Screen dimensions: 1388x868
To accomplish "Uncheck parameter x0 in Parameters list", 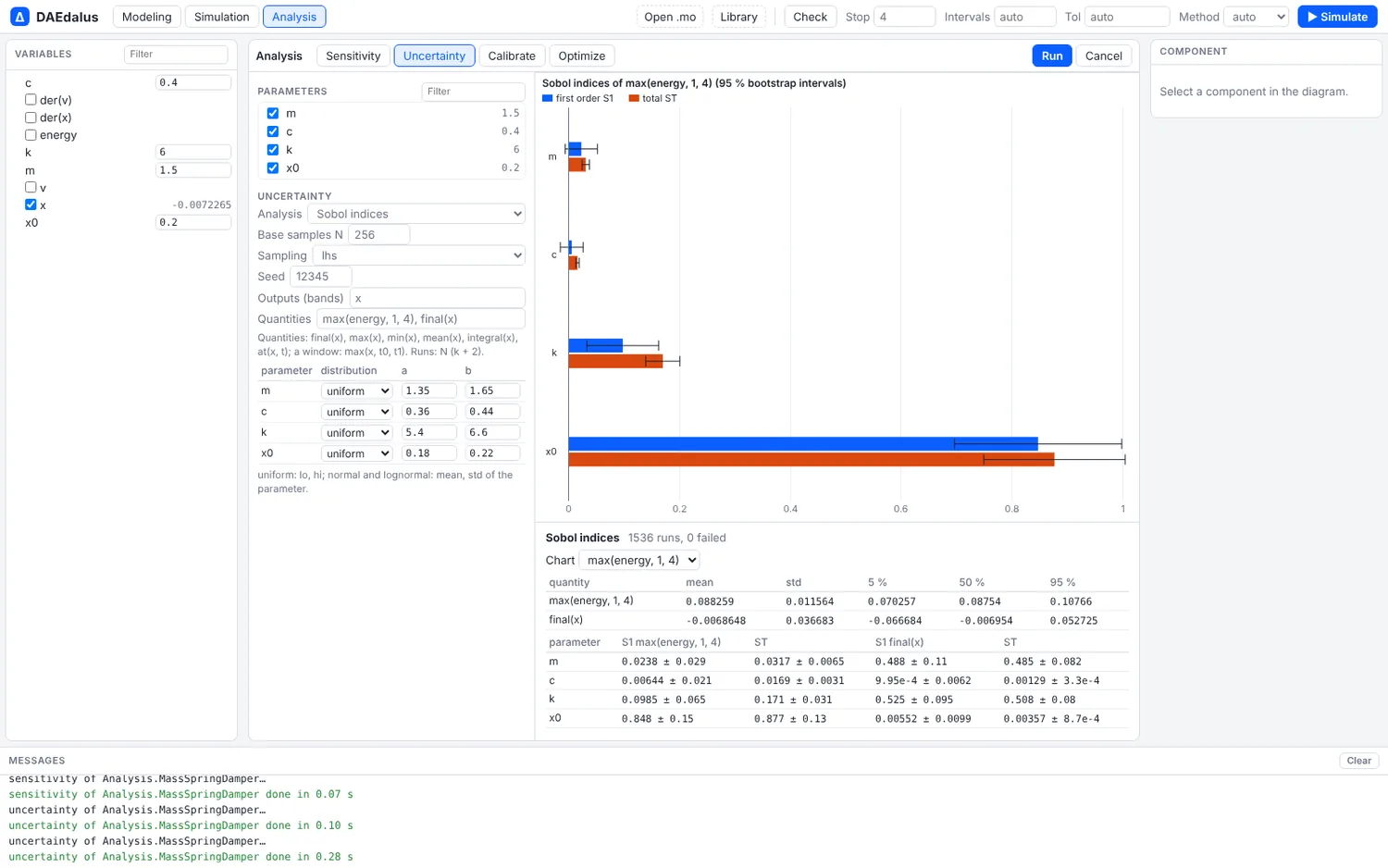I will (273, 168).
